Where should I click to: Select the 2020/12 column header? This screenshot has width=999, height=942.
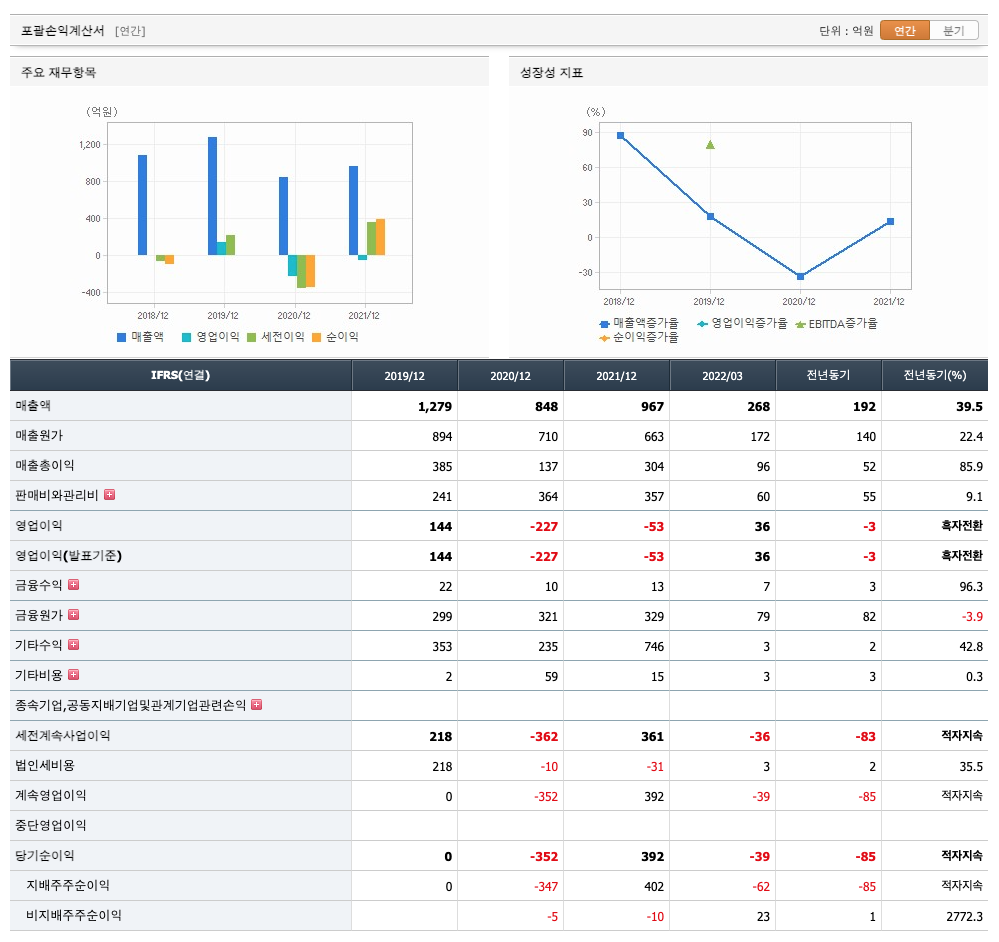click(x=510, y=376)
